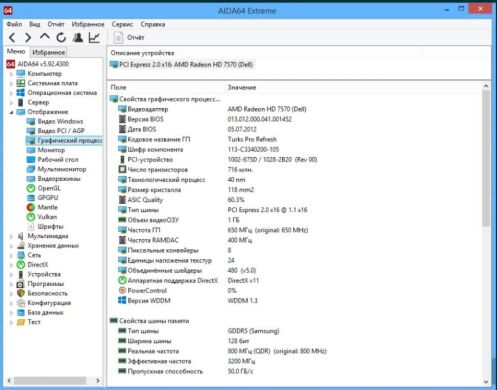Collapse the Отображение node
Viewport: 497px width, 390px height.
point(11,112)
